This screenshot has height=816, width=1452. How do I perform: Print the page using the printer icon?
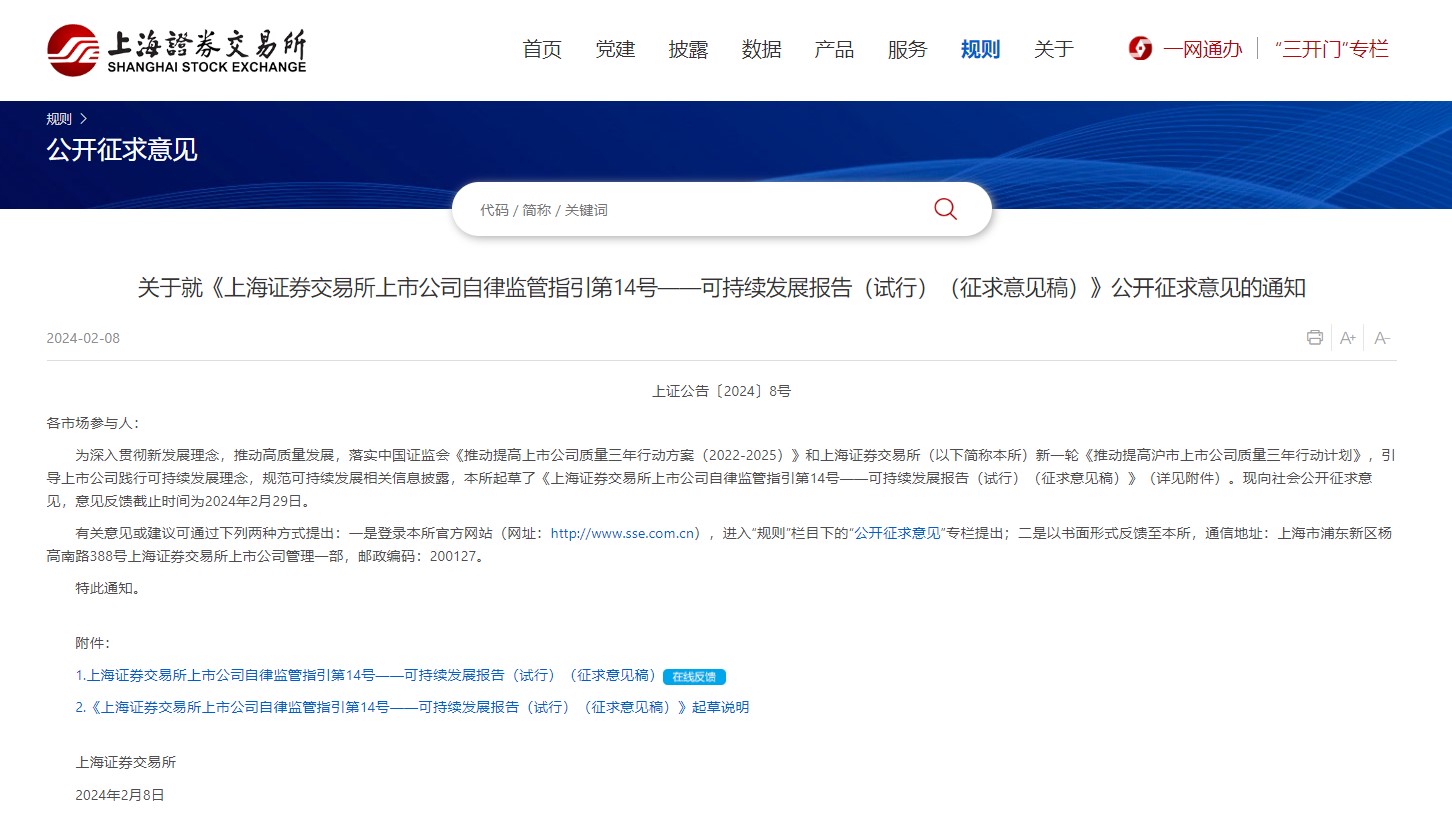[x=1314, y=338]
